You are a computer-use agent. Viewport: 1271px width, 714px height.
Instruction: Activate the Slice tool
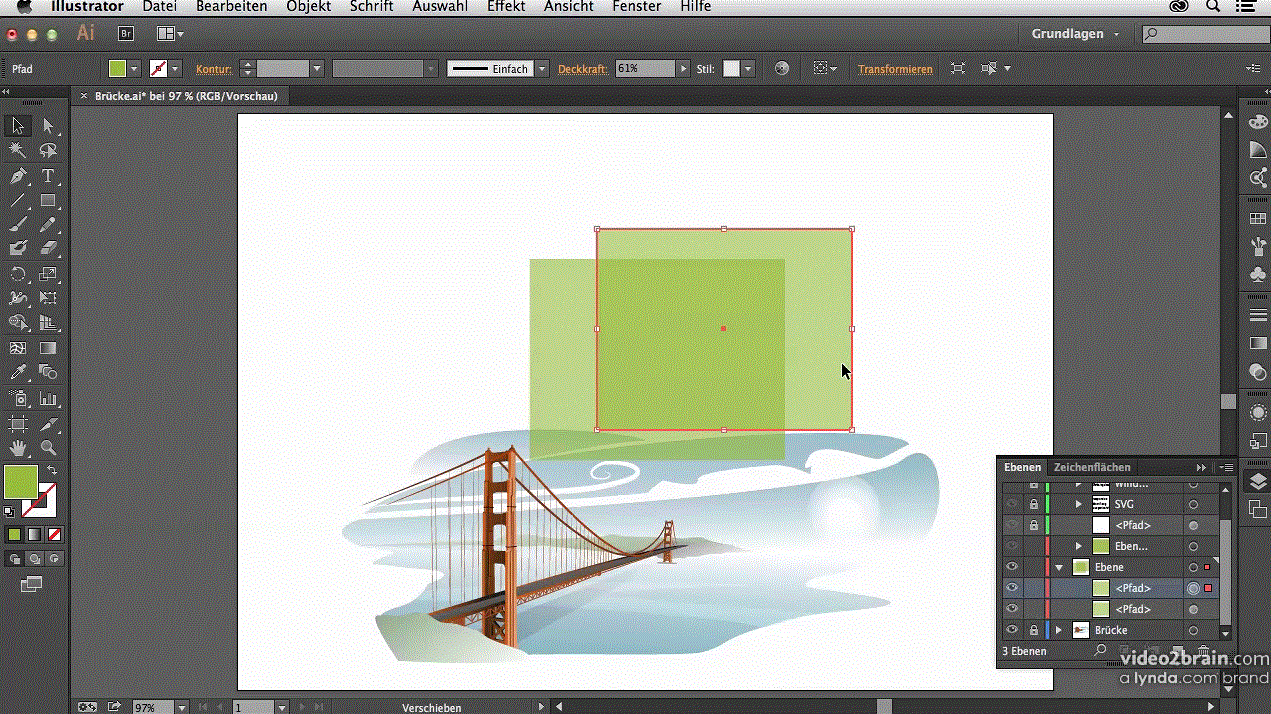point(48,424)
